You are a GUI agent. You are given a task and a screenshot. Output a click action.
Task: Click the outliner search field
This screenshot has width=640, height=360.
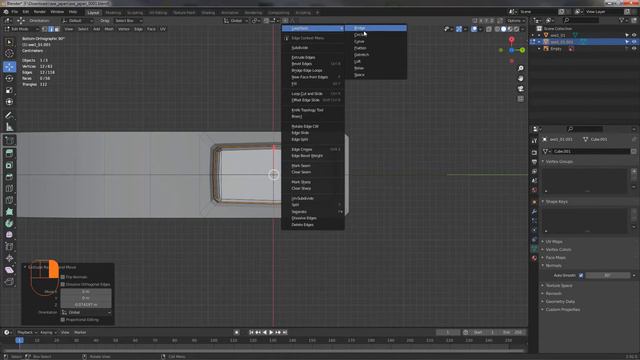(581, 20)
